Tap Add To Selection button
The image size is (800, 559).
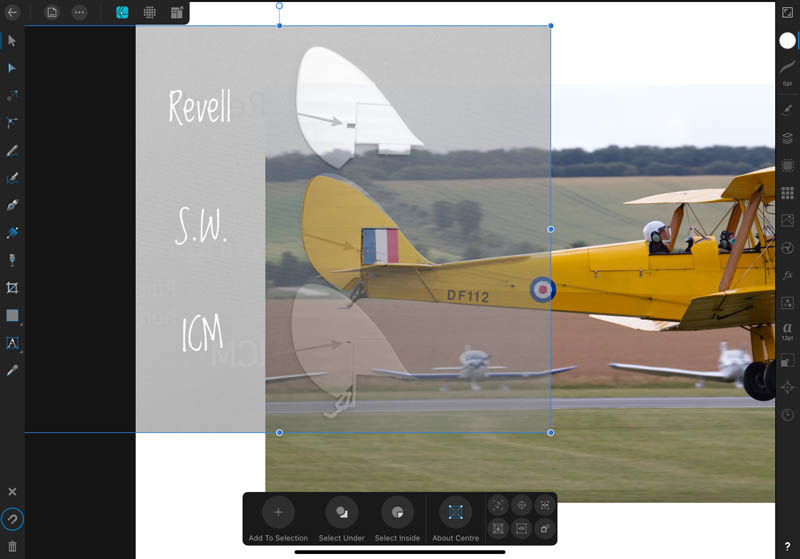(x=278, y=519)
